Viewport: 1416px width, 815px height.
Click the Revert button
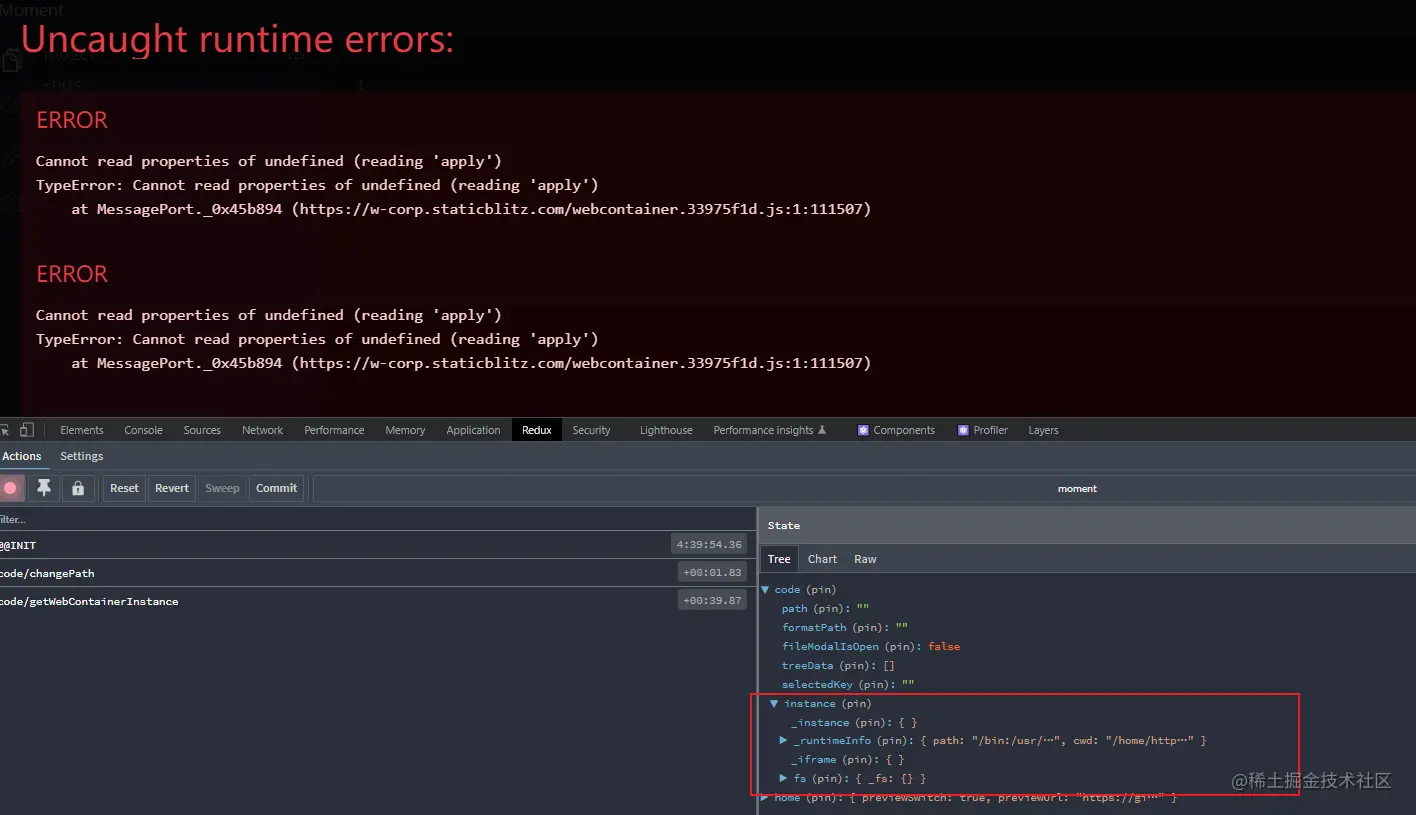click(x=172, y=488)
